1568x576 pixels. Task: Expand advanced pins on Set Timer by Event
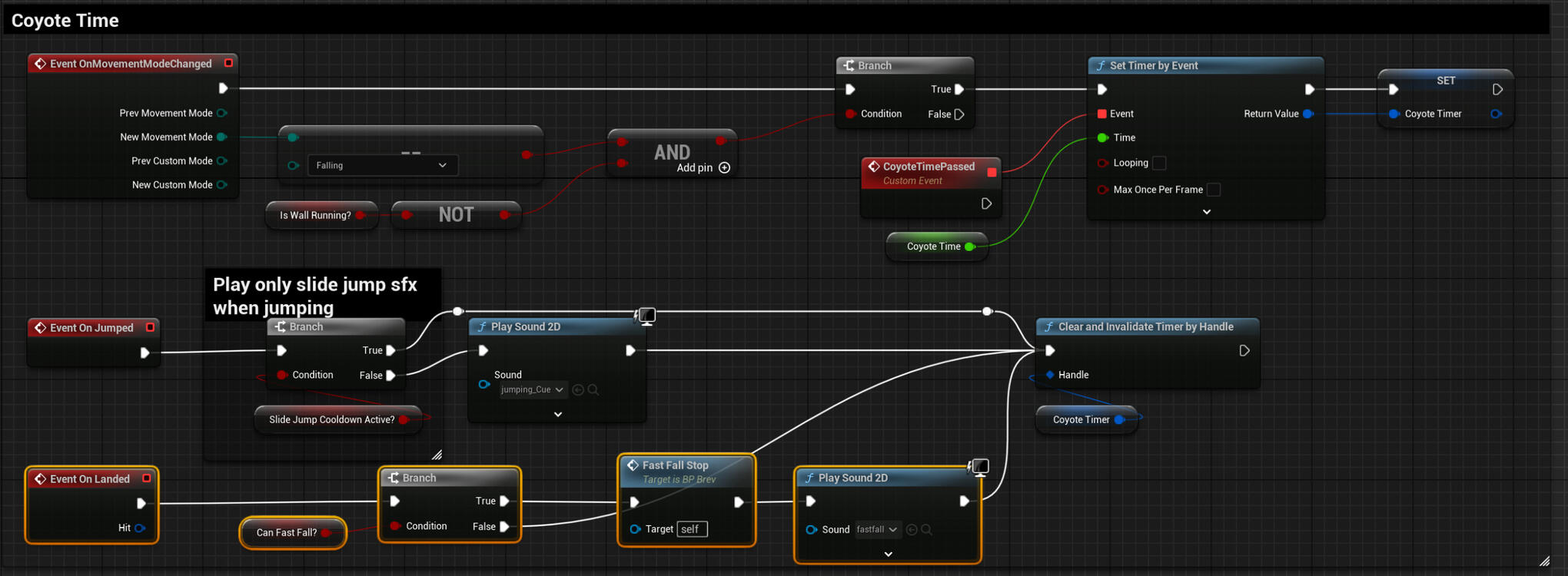[x=1206, y=212]
